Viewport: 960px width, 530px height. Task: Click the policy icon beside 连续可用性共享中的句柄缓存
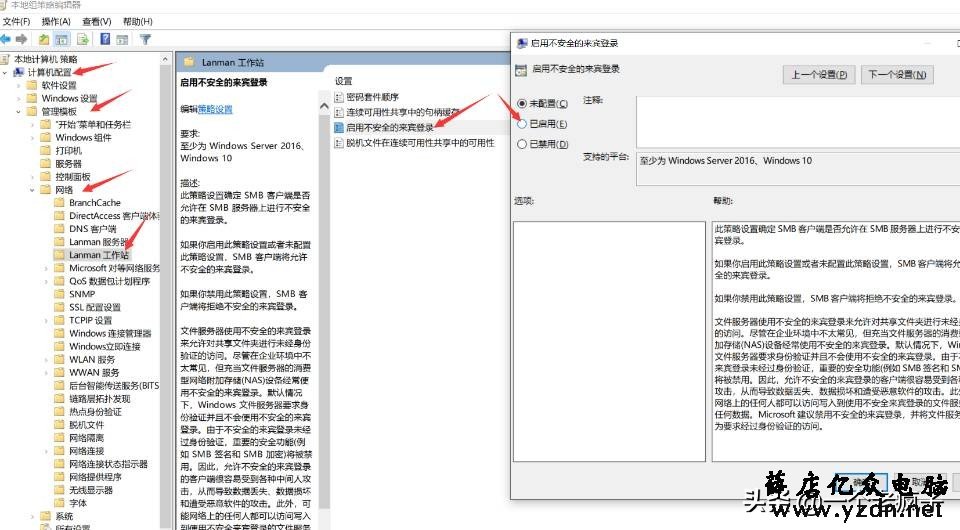tap(339, 112)
